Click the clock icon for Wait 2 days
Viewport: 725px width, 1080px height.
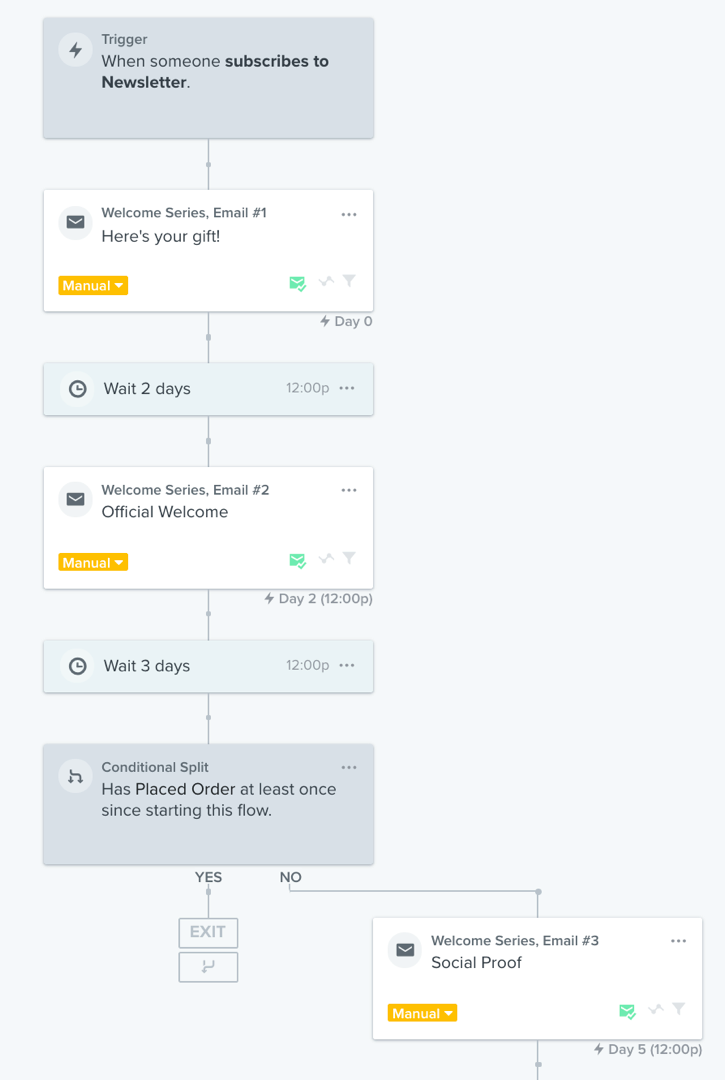pyautogui.click(x=78, y=388)
